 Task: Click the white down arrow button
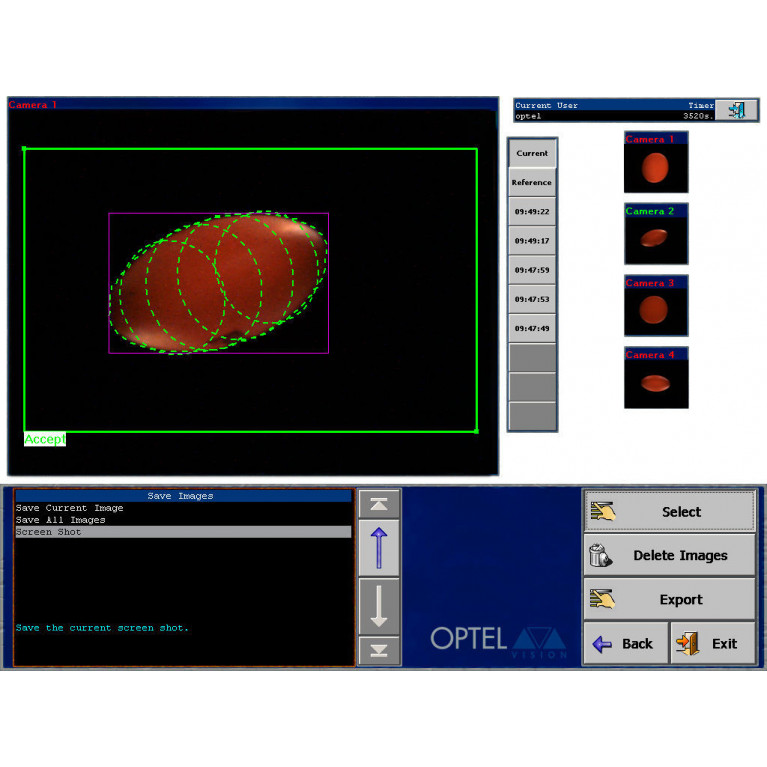tap(379, 606)
